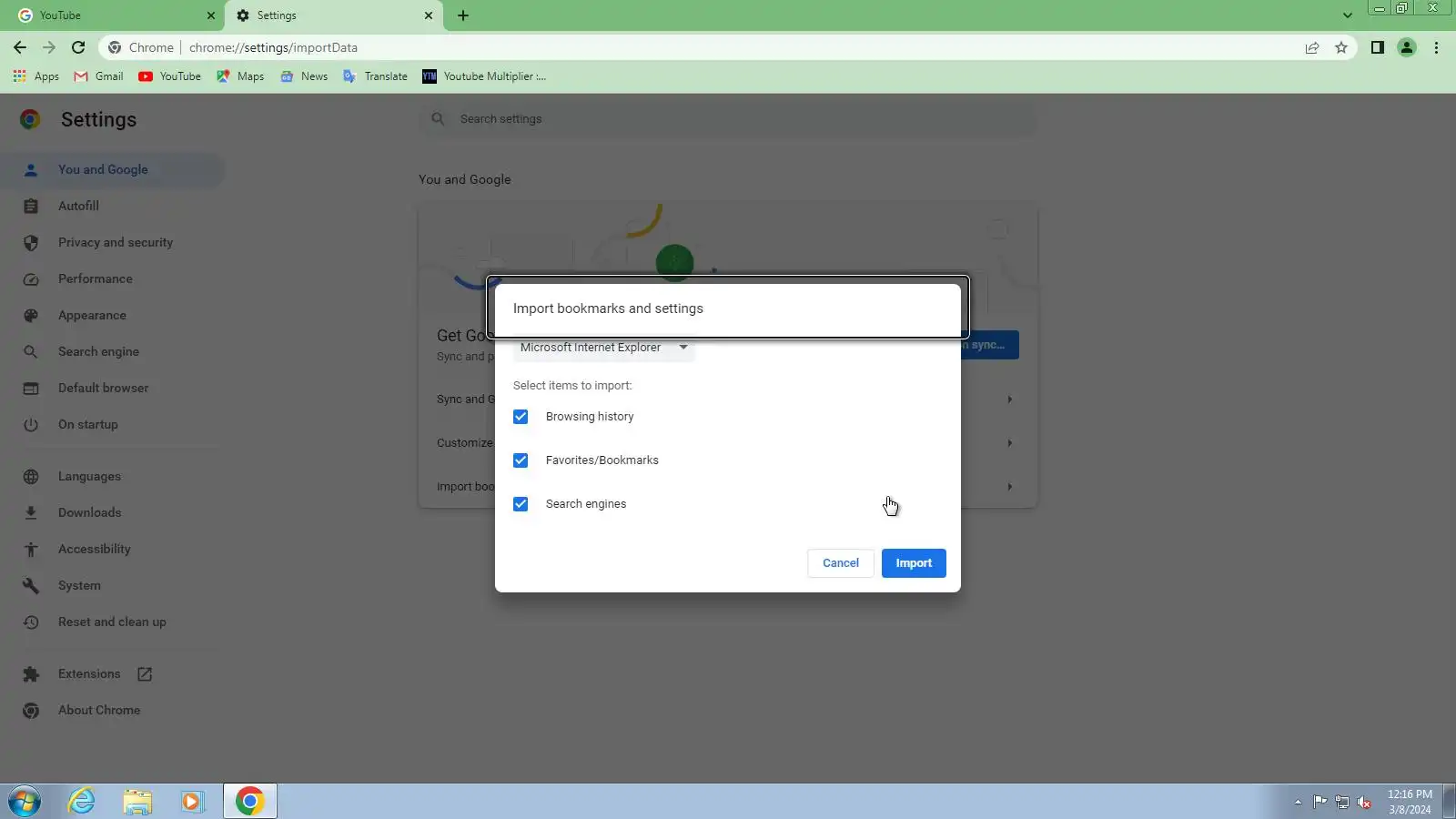Image resolution: width=1456 pixels, height=819 pixels.
Task: Click the Chrome logo beside Settings title
Action: pos(30,119)
